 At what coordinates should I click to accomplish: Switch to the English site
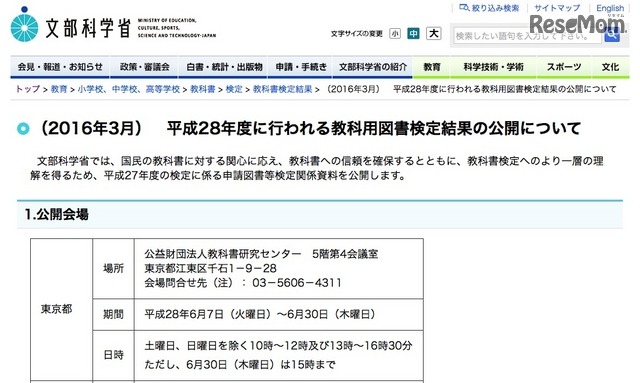(x=610, y=8)
